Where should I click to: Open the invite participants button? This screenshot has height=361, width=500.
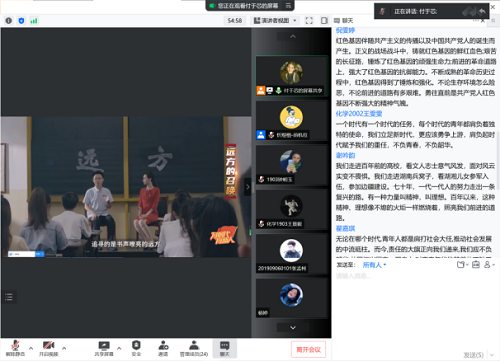163,348
